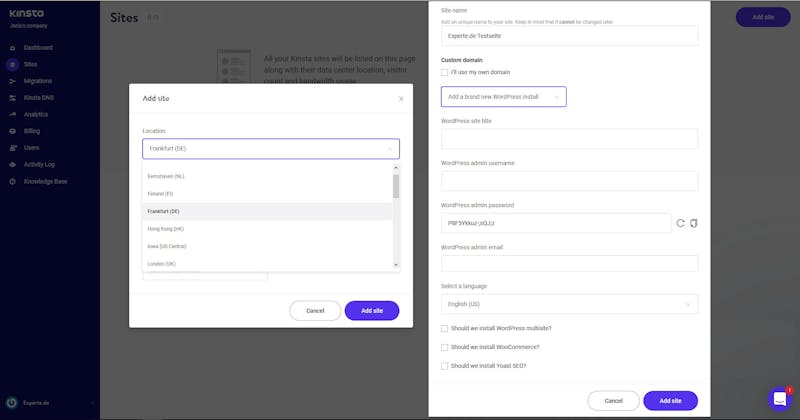Click the location list scrollbar
The image size is (800, 420).
click(x=396, y=186)
